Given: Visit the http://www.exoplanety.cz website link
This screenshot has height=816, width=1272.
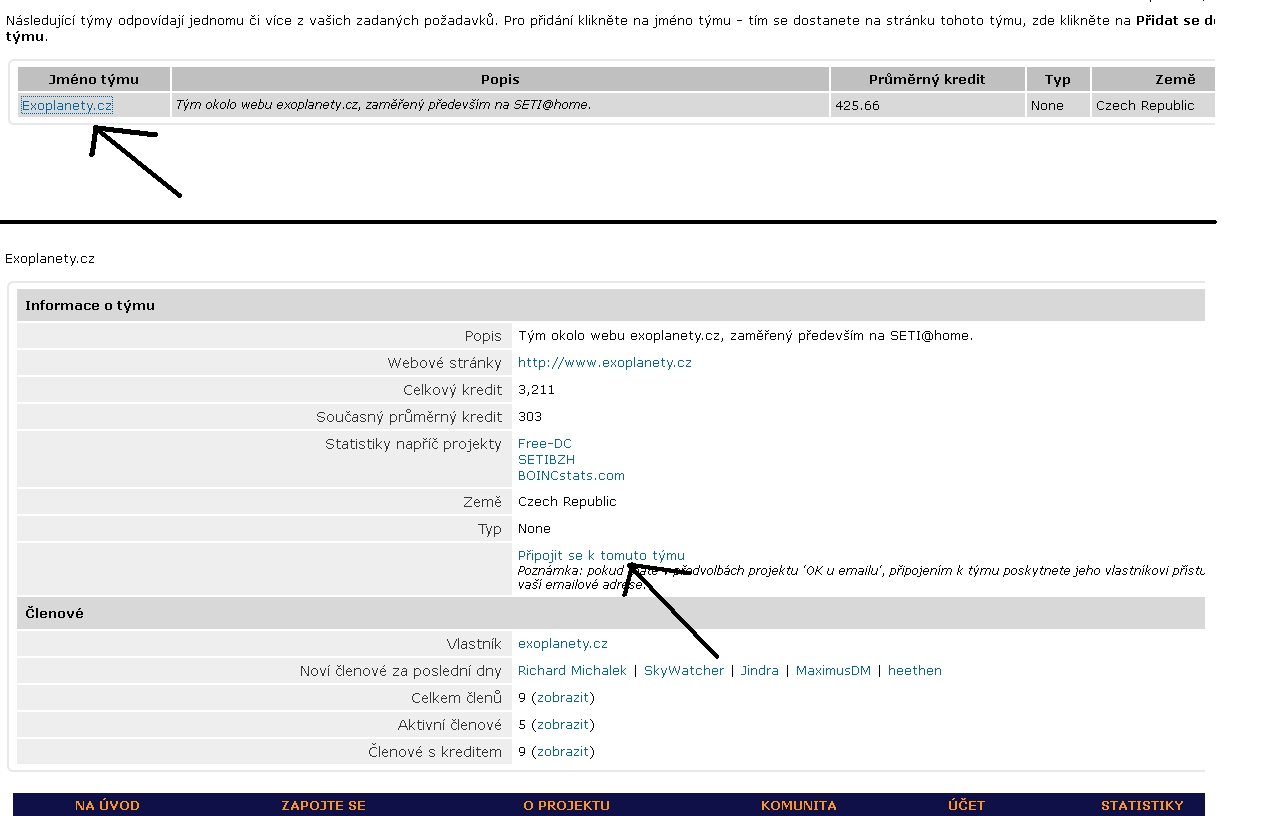Looking at the screenshot, I should pyautogui.click(x=605, y=363).
